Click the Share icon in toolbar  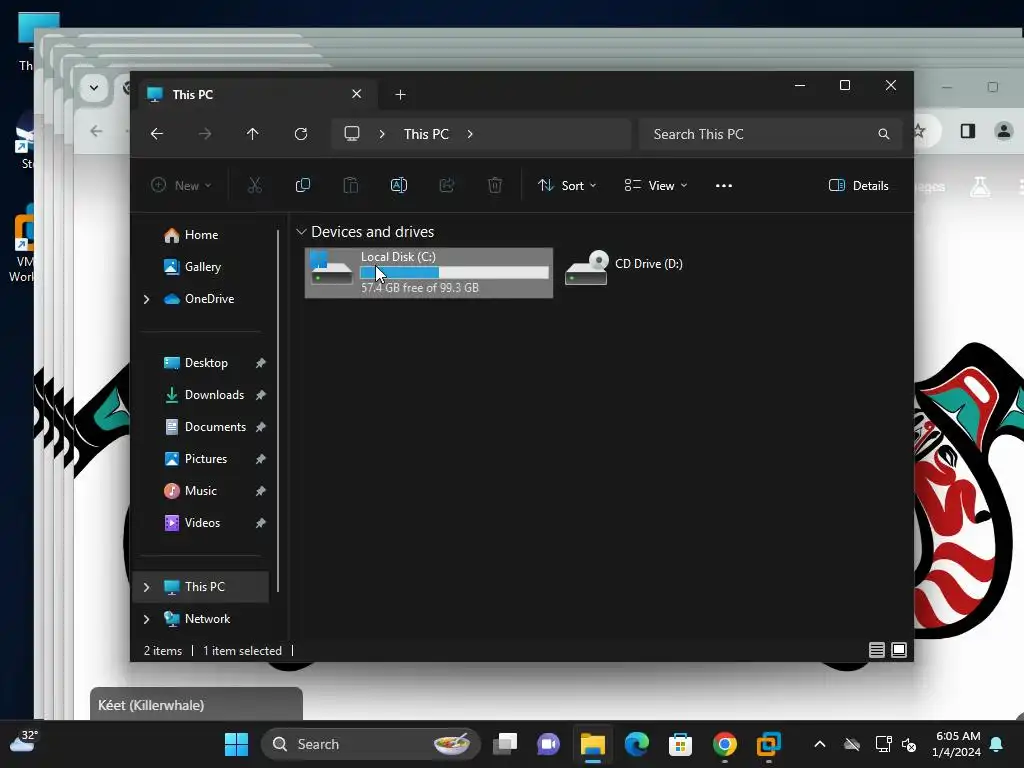point(447,185)
